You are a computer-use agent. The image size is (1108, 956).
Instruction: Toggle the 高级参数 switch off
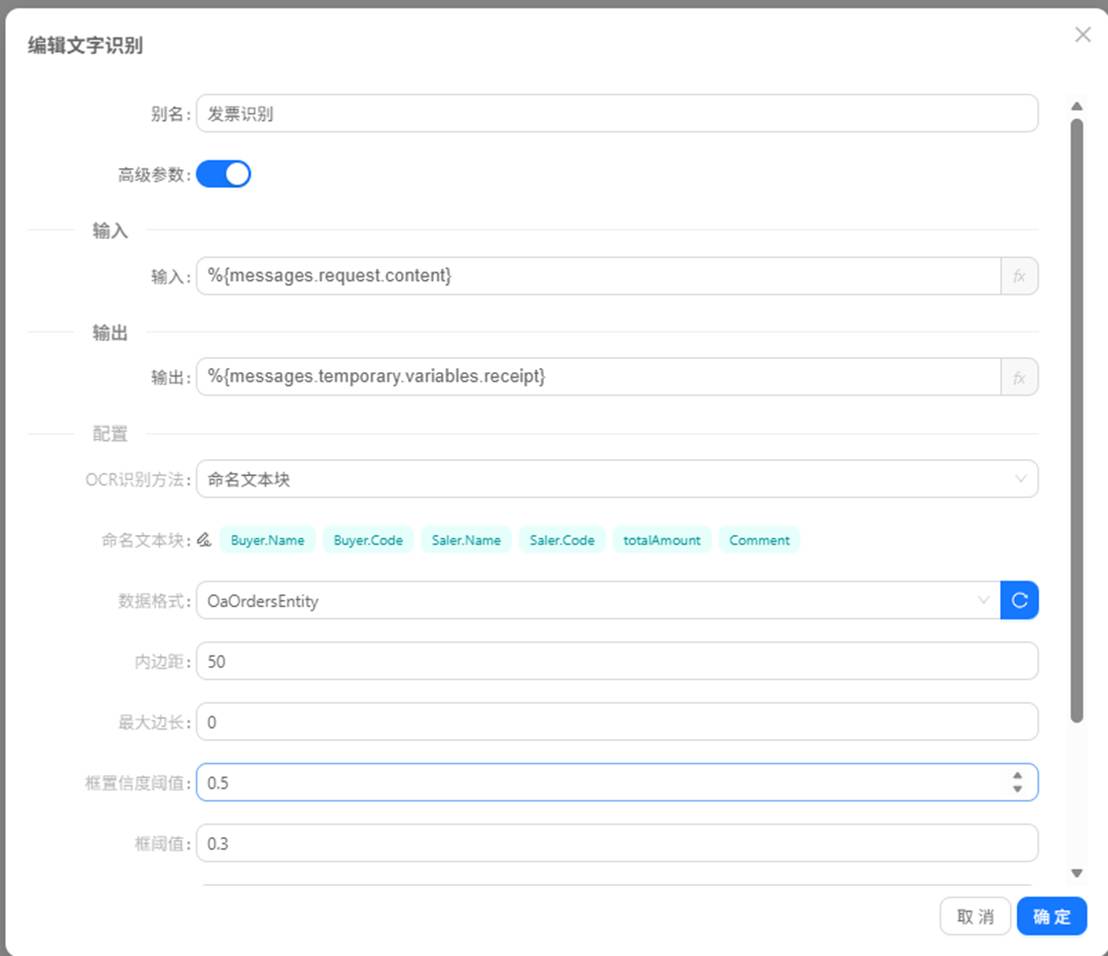click(223, 175)
